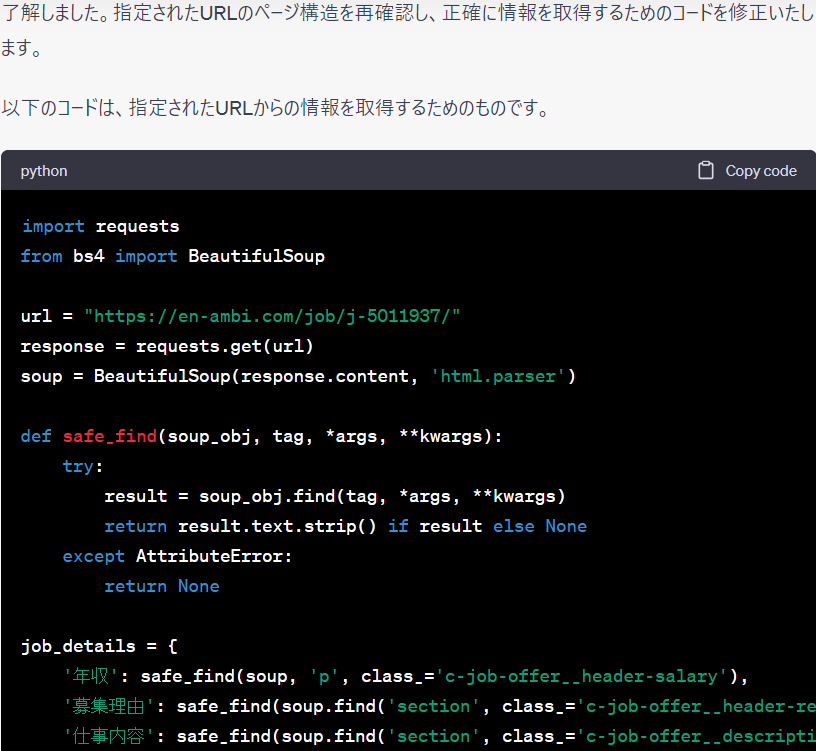Click the sentence starting "以下のコードは"
The height and width of the screenshot is (751, 816).
[x=276, y=108]
